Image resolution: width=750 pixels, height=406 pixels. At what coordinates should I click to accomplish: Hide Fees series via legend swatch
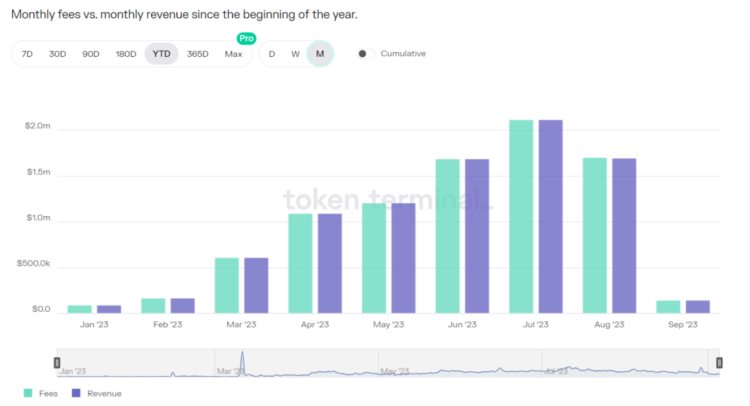27,393
